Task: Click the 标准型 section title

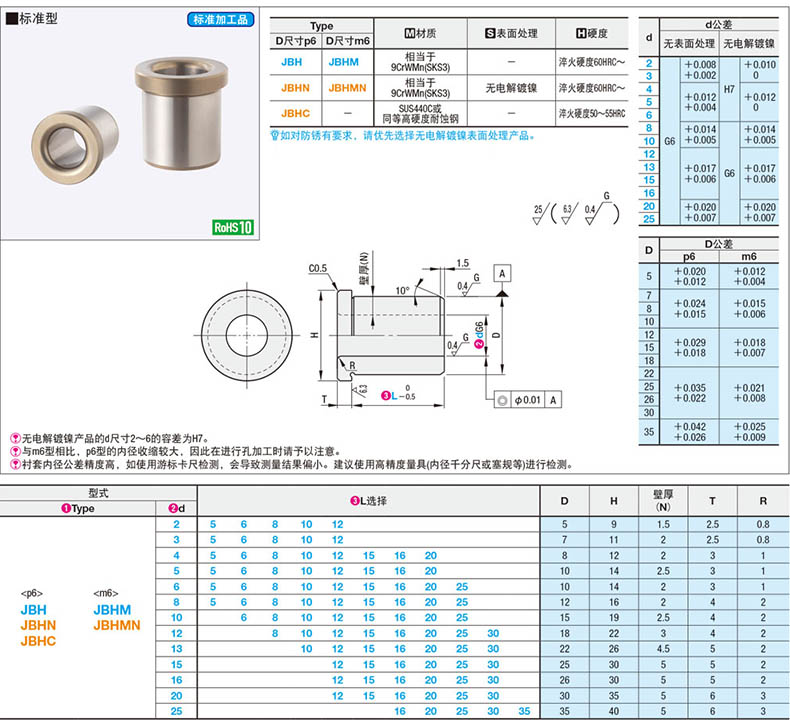Action: (39, 18)
